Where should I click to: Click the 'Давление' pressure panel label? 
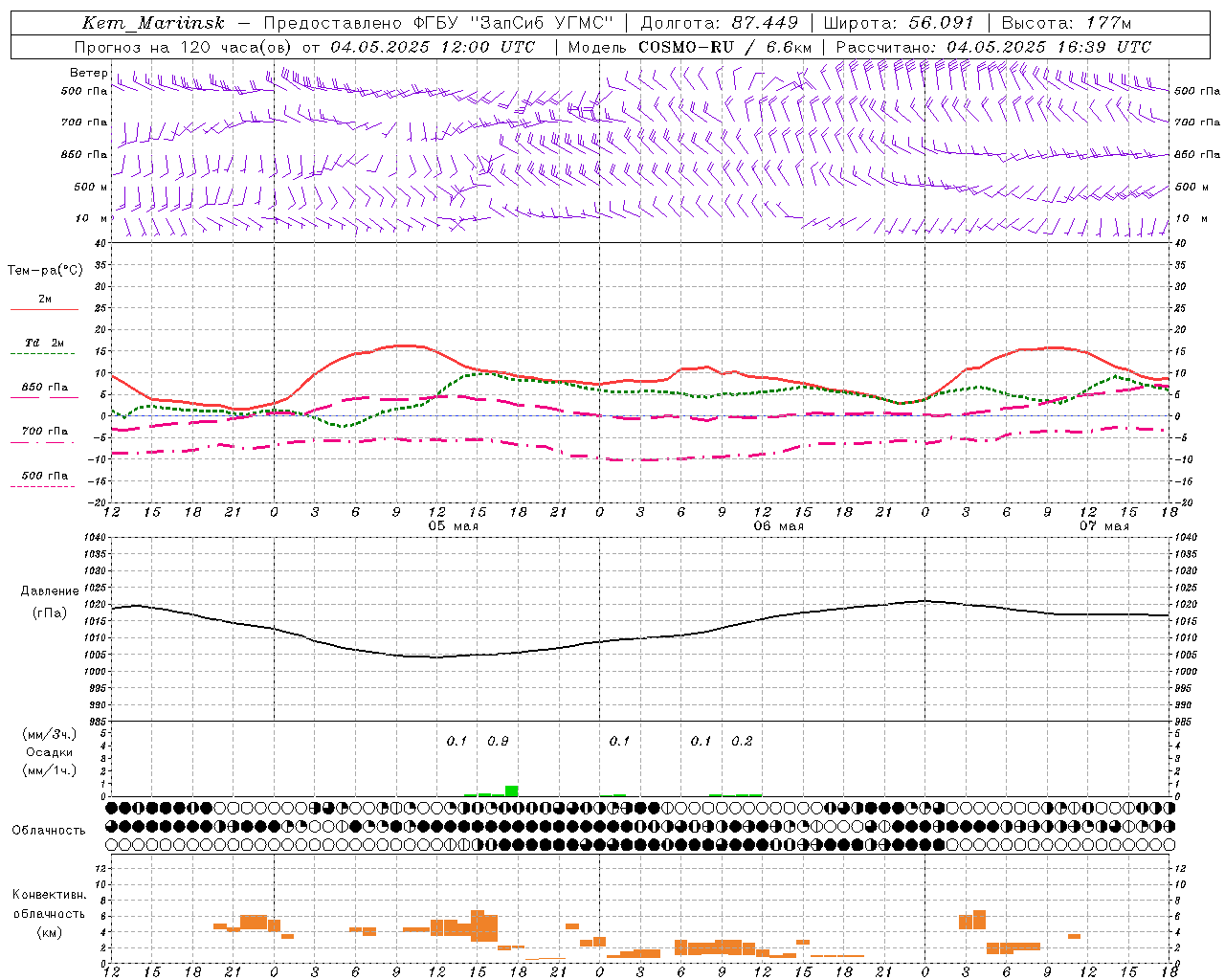pos(49,591)
